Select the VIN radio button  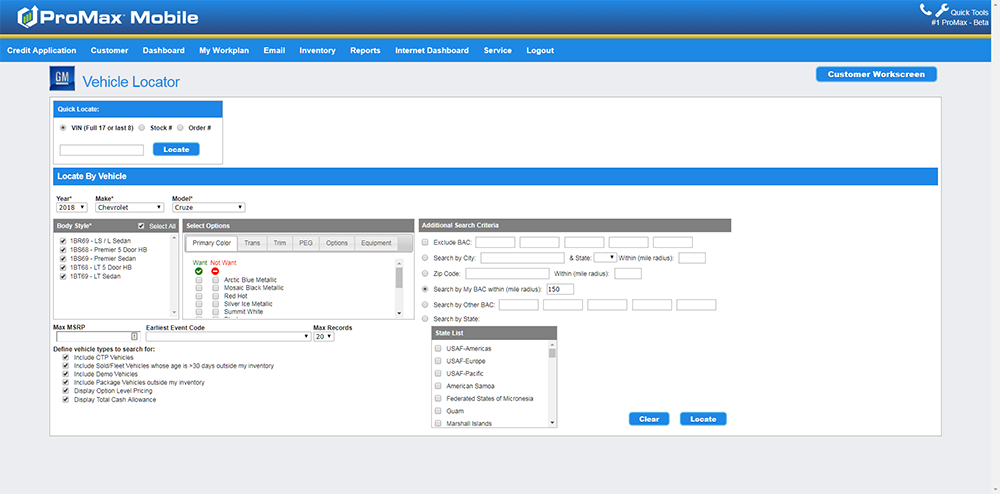click(63, 127)
